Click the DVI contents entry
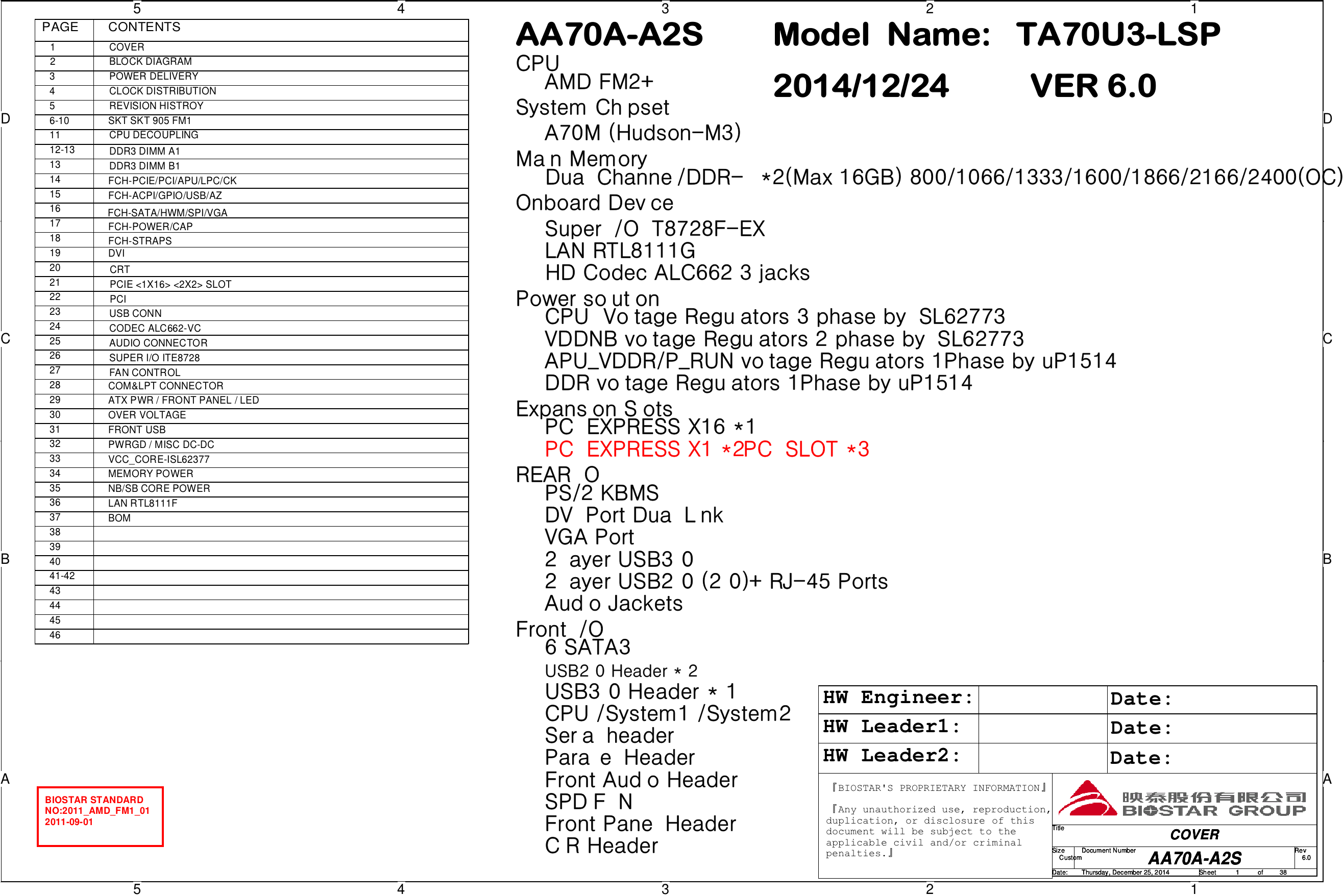The height and width of the screenshot is (896, 1343). (116, 254)
